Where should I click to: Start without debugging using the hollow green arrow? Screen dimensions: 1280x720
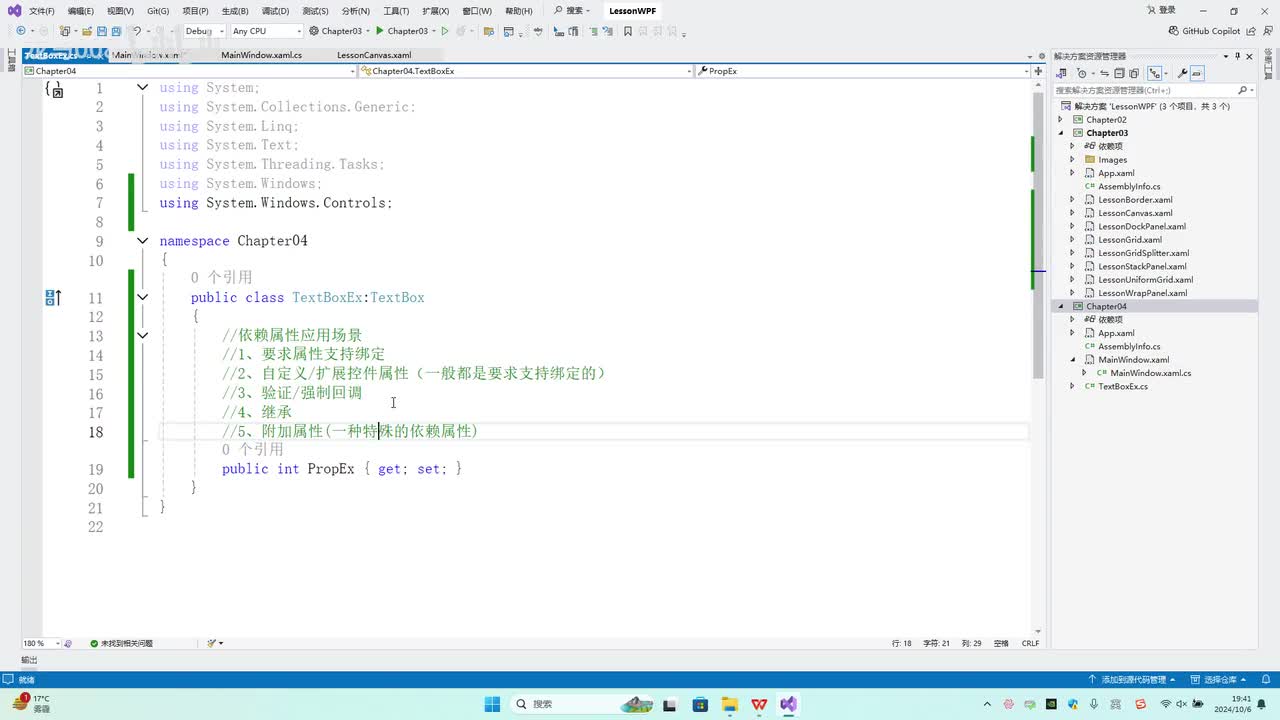tap(445, 31)
